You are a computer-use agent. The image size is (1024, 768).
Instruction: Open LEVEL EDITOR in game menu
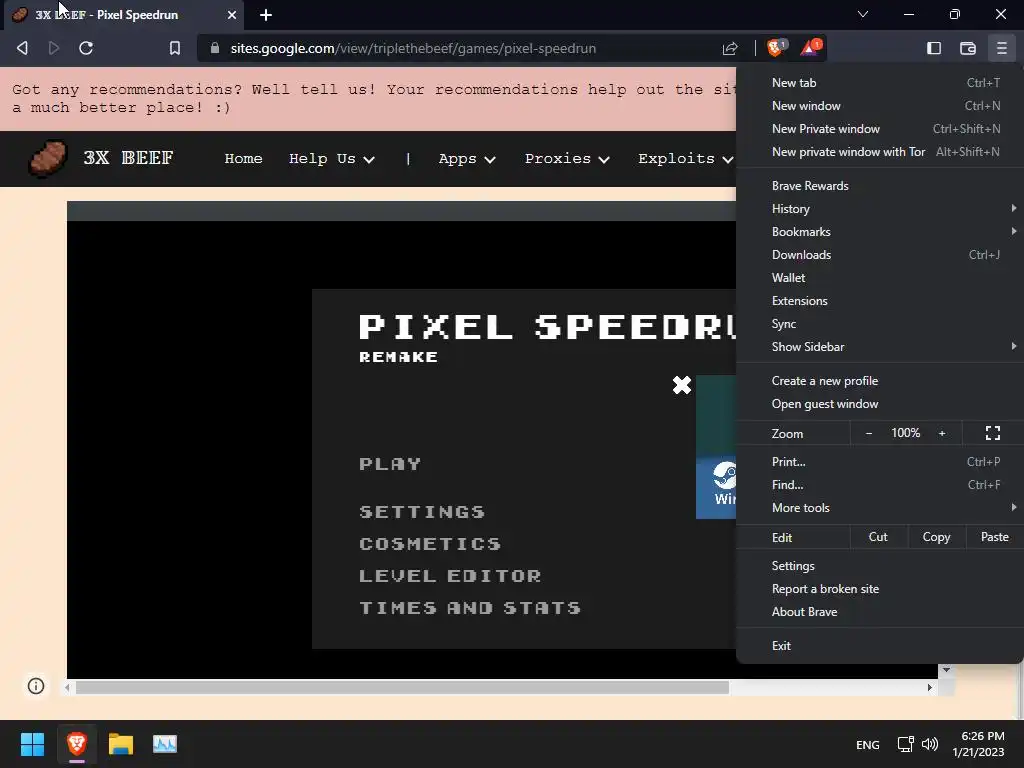[450, 576]
